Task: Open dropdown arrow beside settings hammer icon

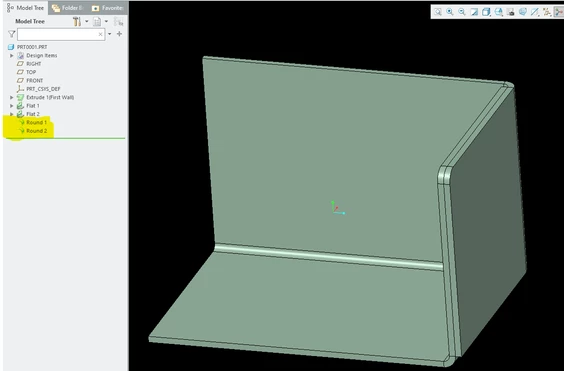Action: (87, 22)
